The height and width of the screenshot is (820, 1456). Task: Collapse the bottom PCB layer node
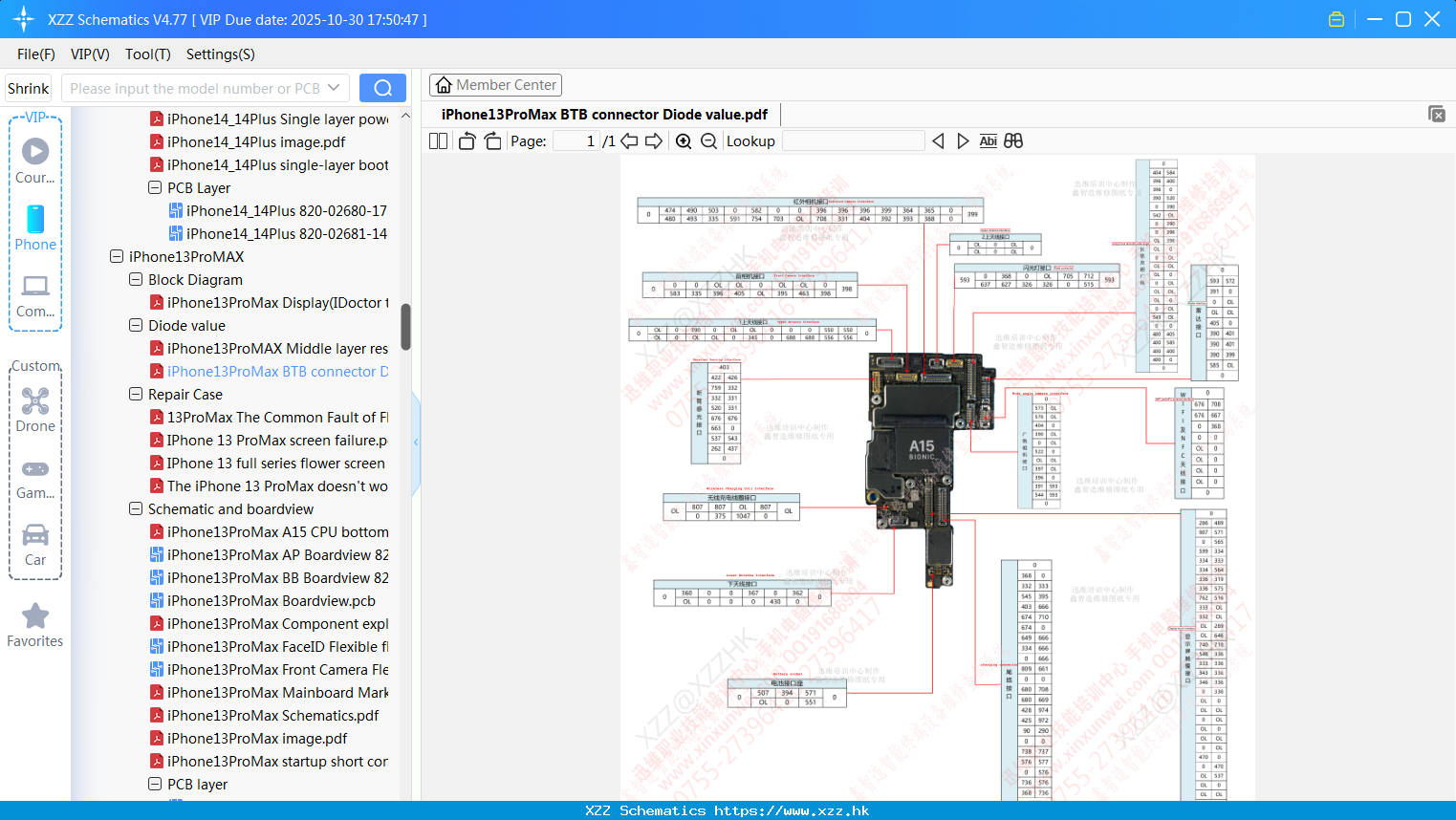pos(155,784)
